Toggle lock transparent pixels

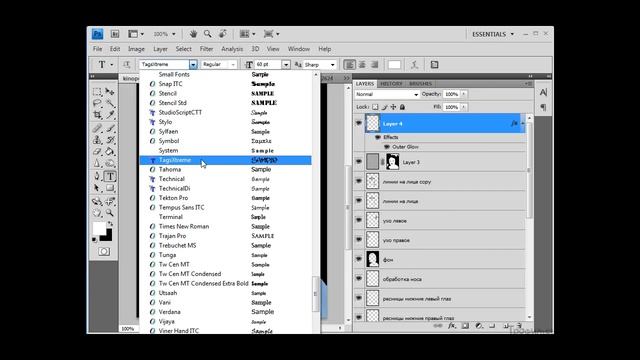click(x=375, y=107)
